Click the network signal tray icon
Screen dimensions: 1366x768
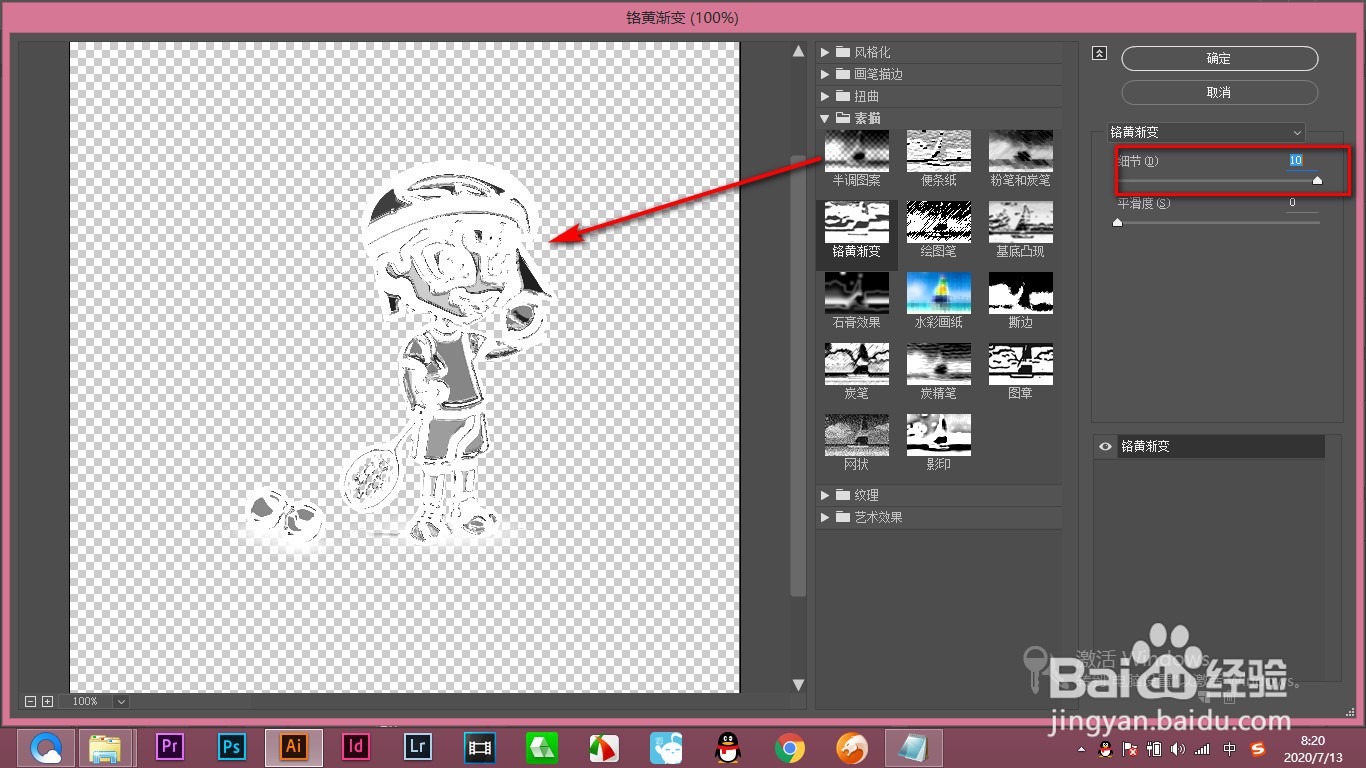[x=1202, y=748]
